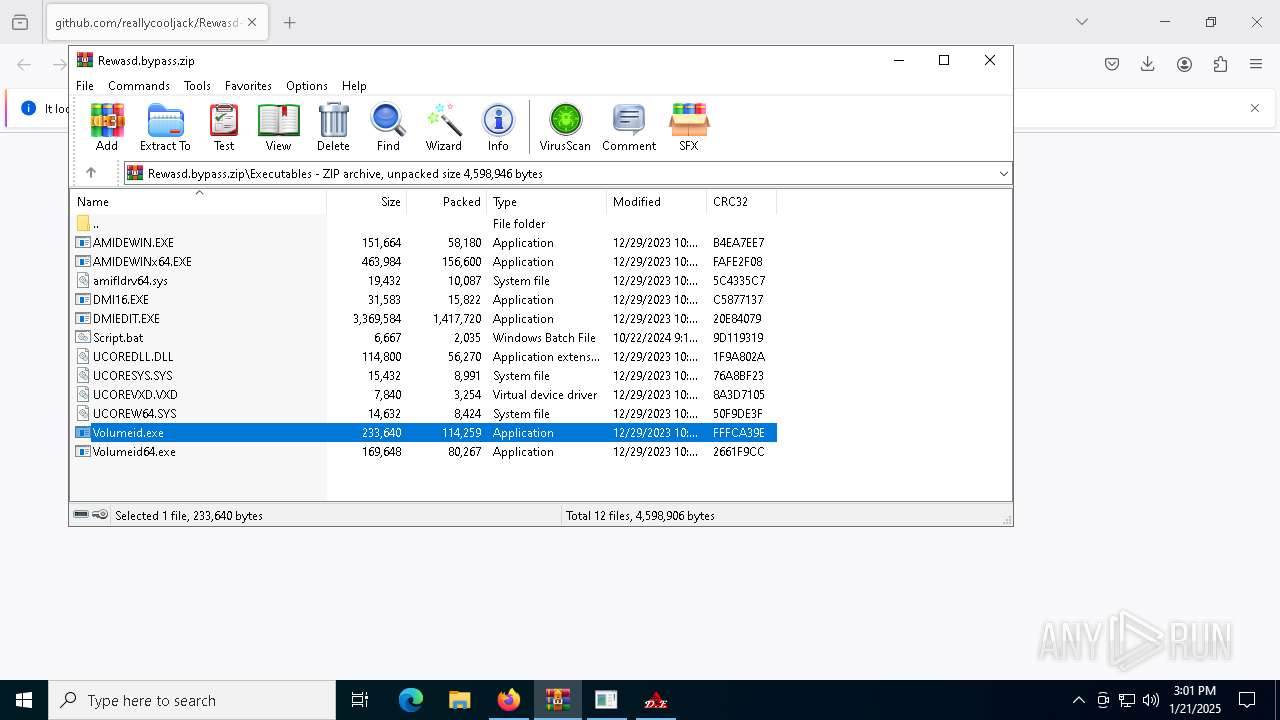
Task: Click the taskbar clock showing 3:01 PM
Action: click(x=1195, y=700)
